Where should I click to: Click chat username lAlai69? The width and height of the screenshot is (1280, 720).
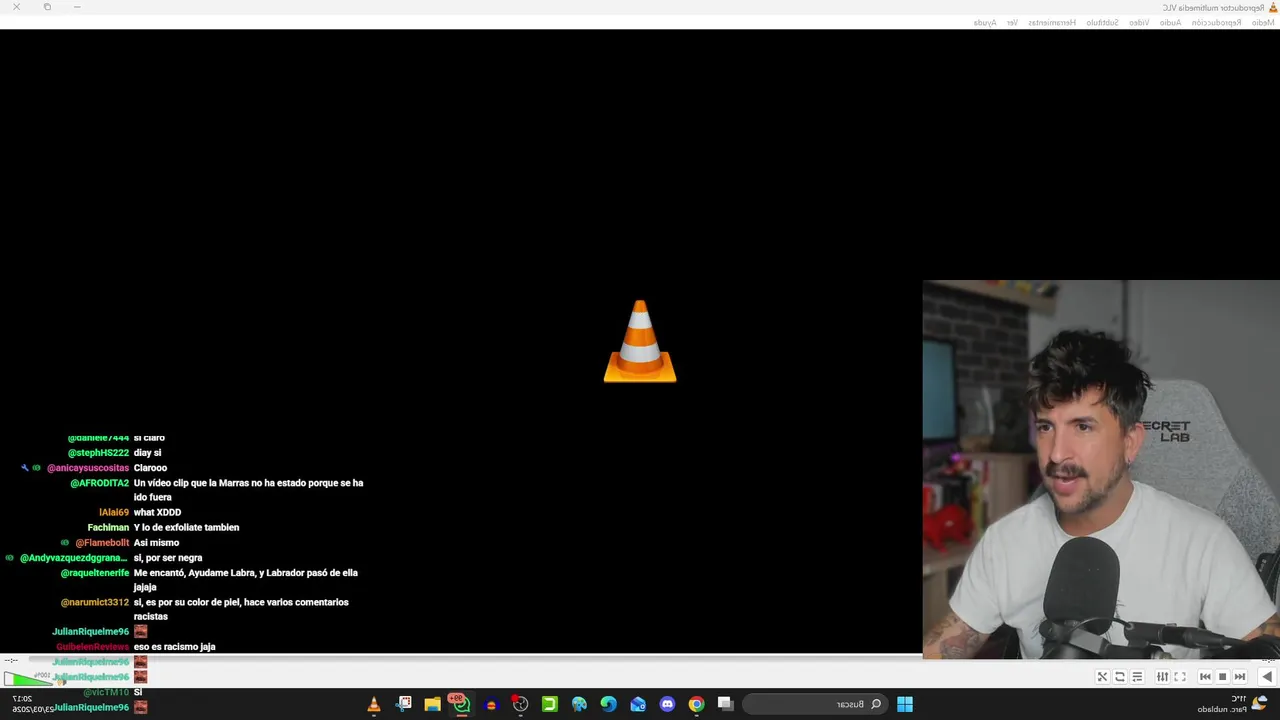[114, 513]
